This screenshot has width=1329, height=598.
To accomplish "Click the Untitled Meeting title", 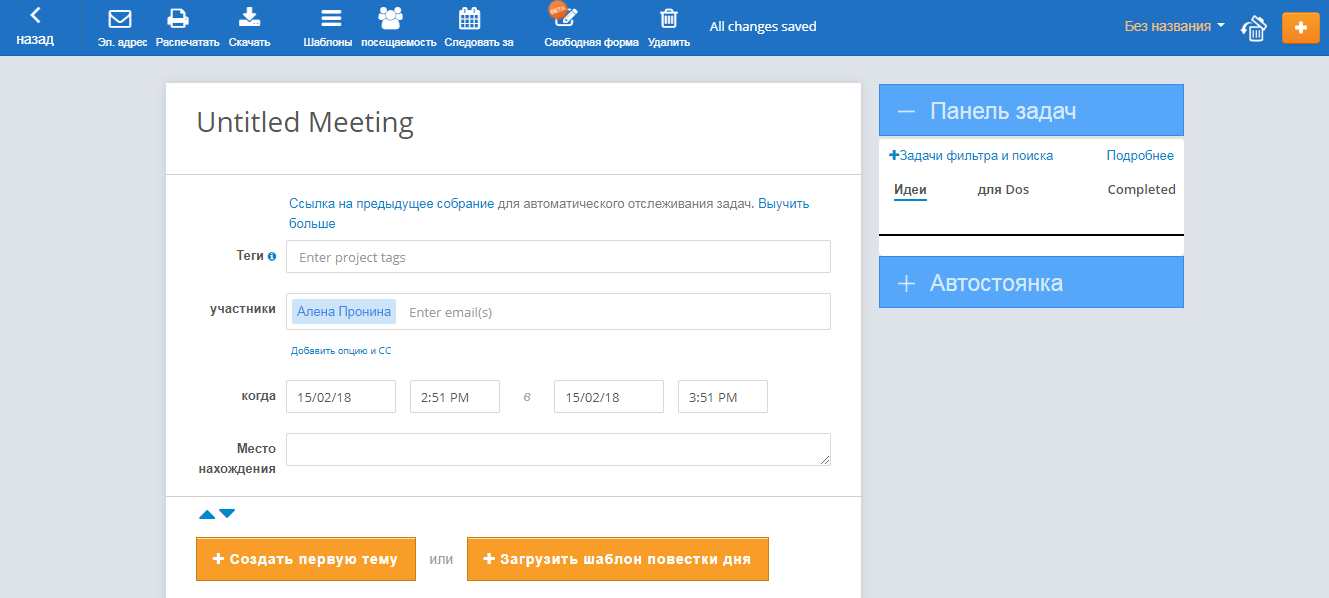I will 305,122.
